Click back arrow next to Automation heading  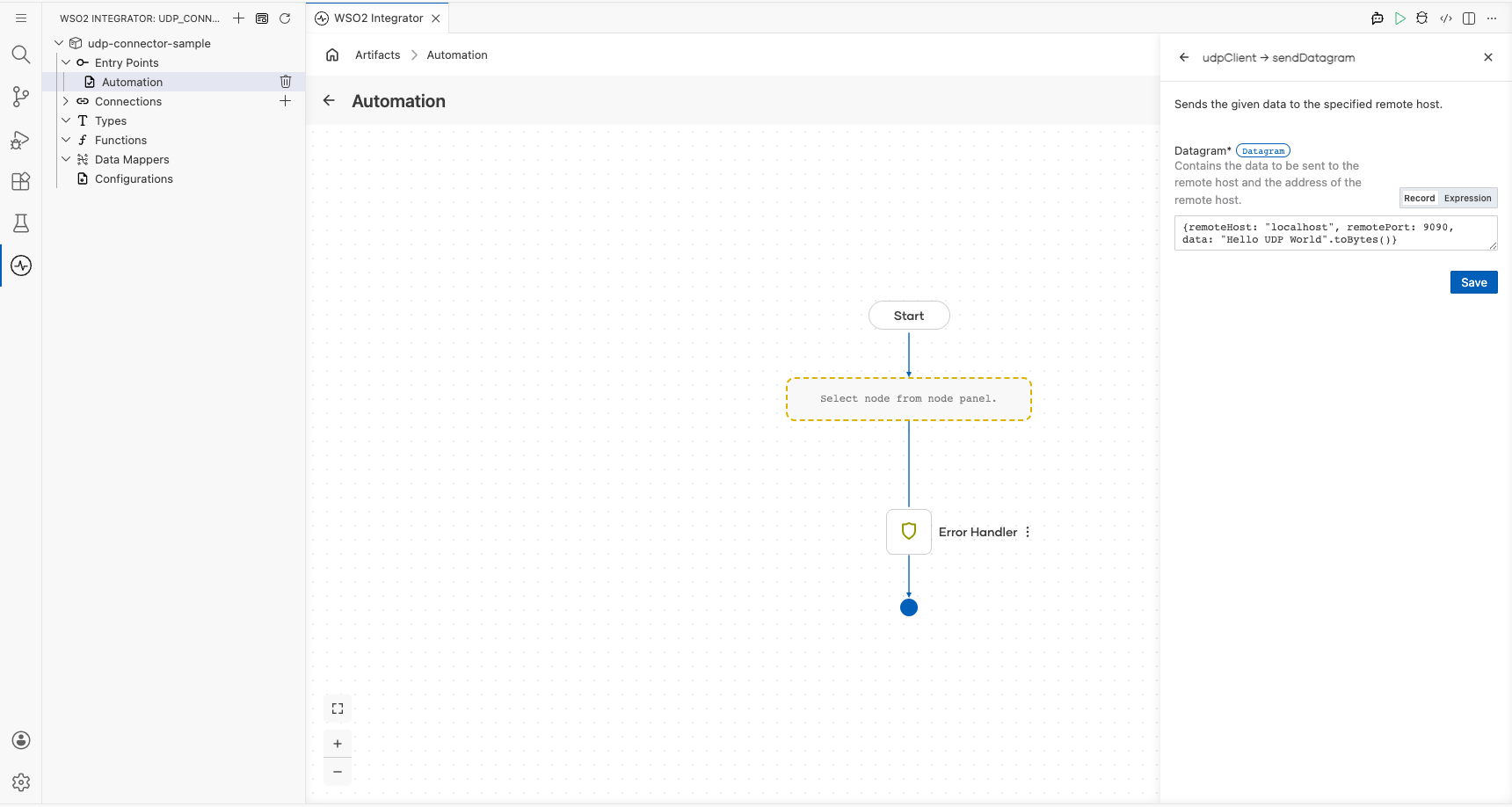pos(329,100)
